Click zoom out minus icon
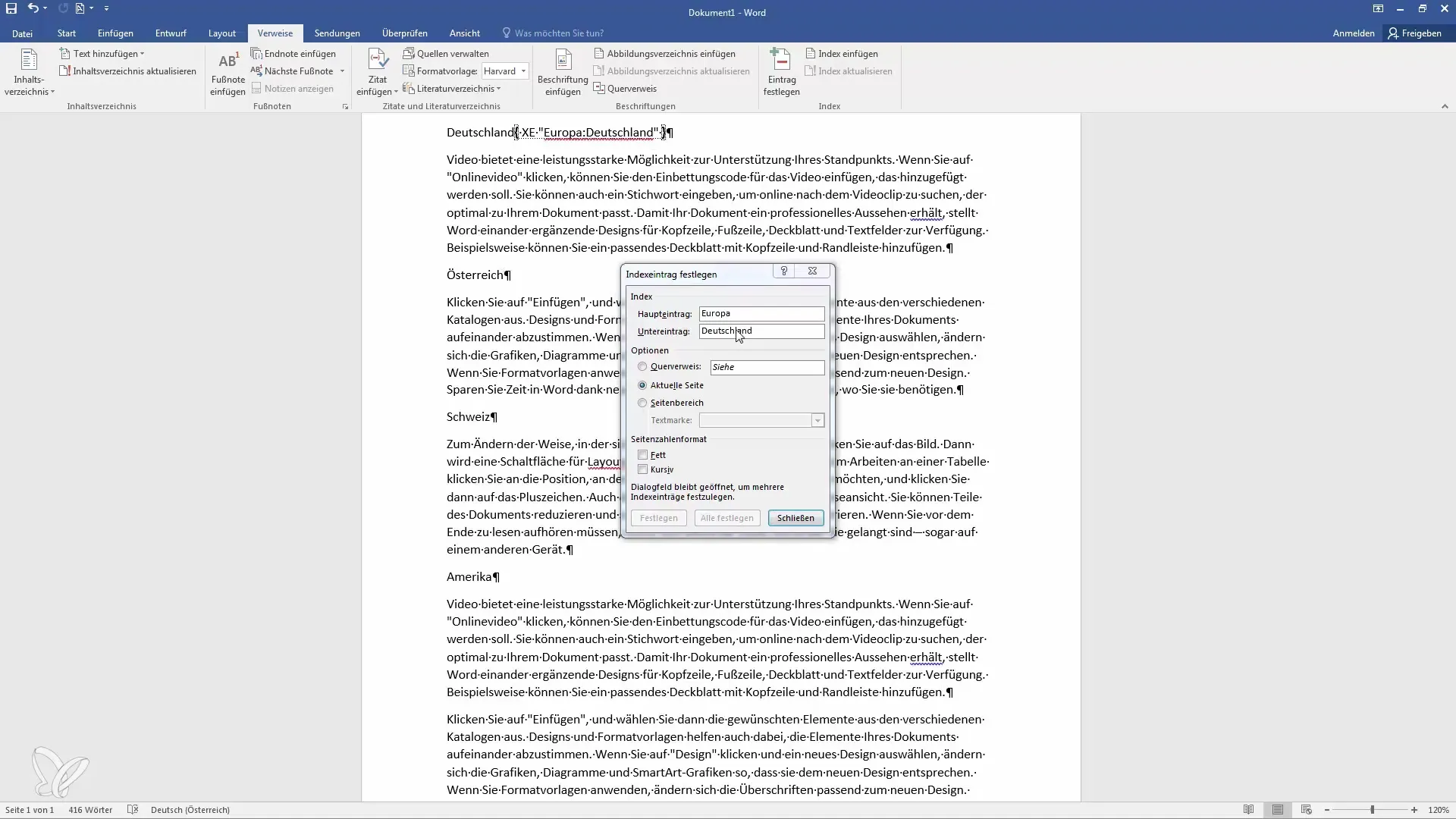The image size is (1456, 819). coord(1327,810)
